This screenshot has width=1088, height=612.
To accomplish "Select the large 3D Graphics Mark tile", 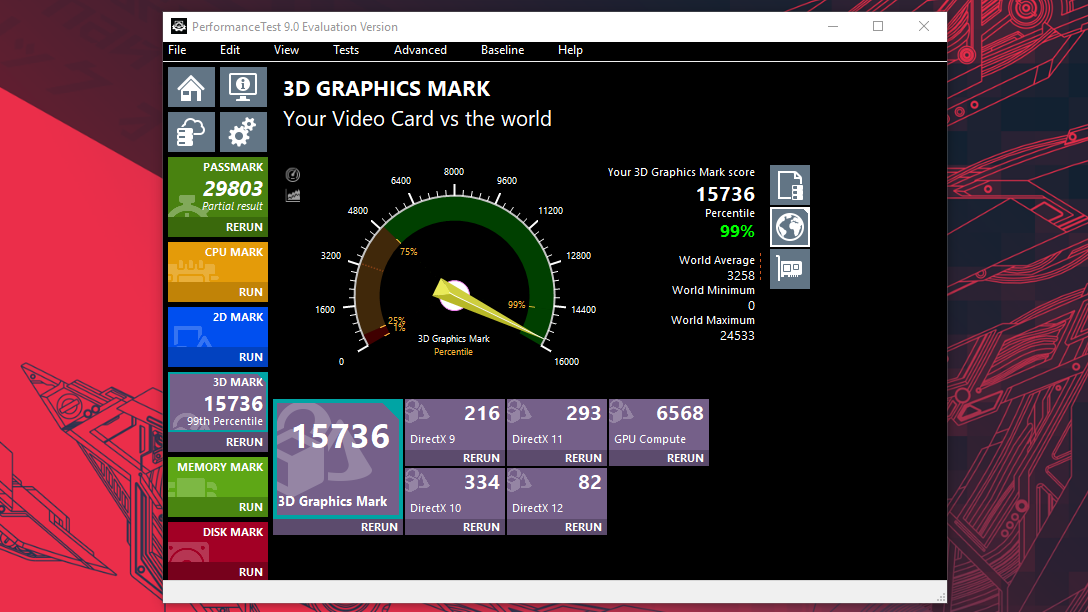I will (x=338, y=459).
